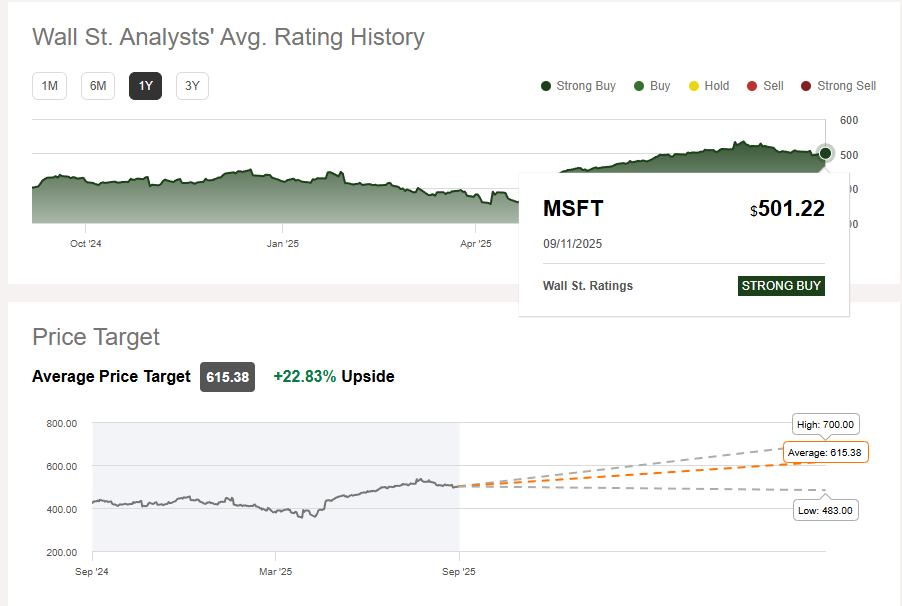Viewport: 902px width, 606px height.
Task: Toggle the Strong Buy legend item
Action: [578, 86]
